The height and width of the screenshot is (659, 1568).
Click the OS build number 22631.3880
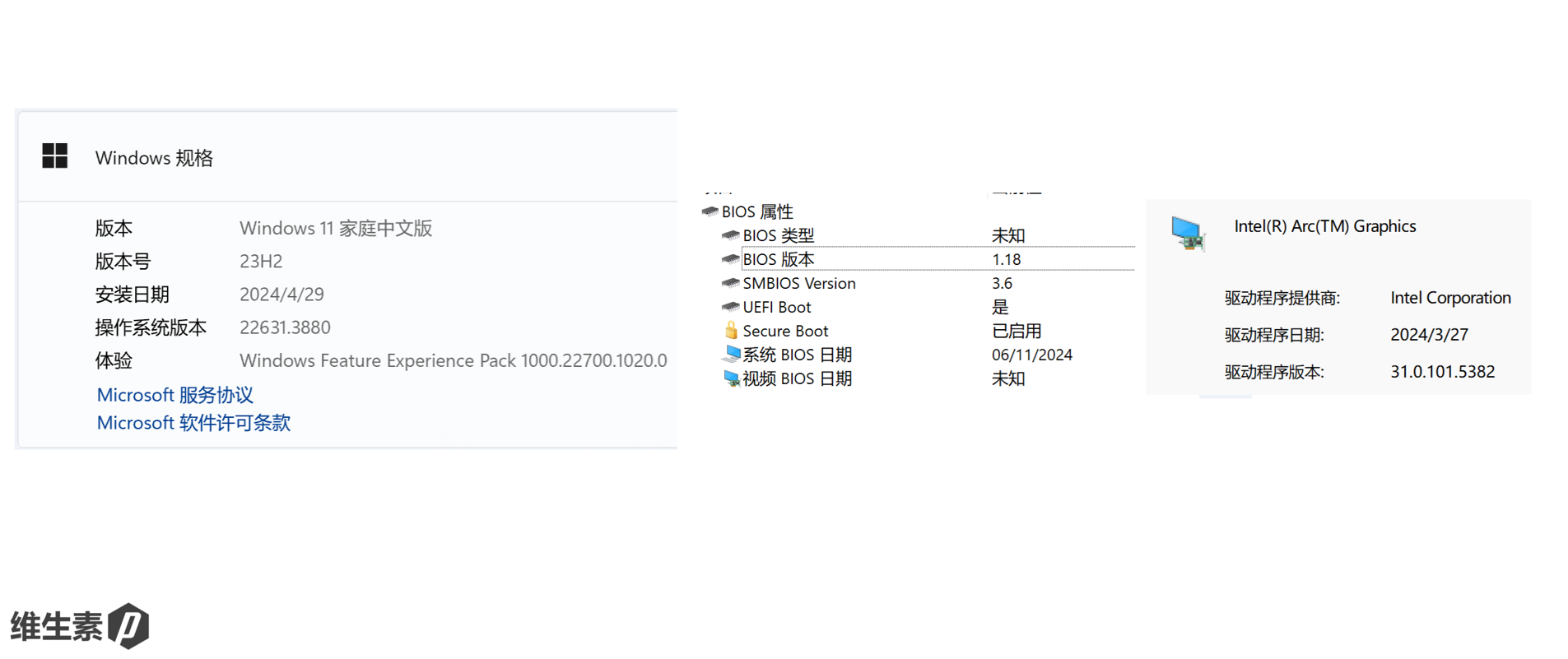(x=285, y=327)
